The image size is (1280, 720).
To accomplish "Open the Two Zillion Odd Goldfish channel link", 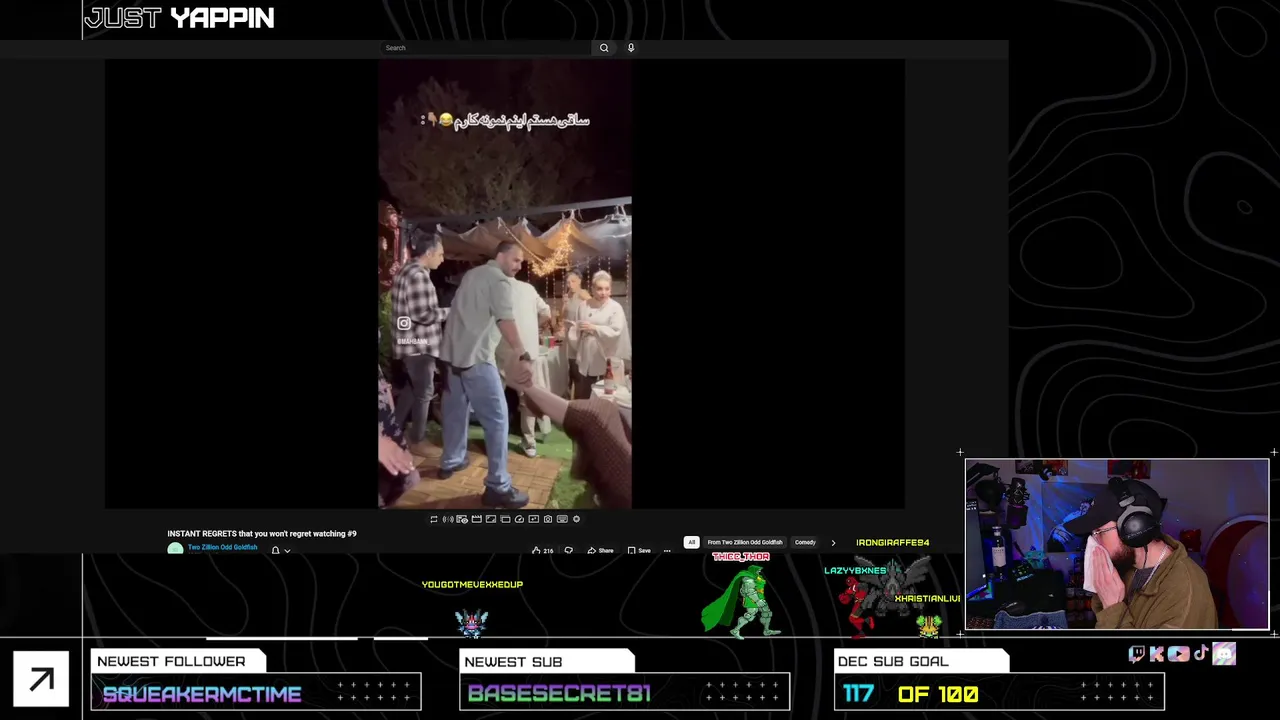I will [222, 547].
